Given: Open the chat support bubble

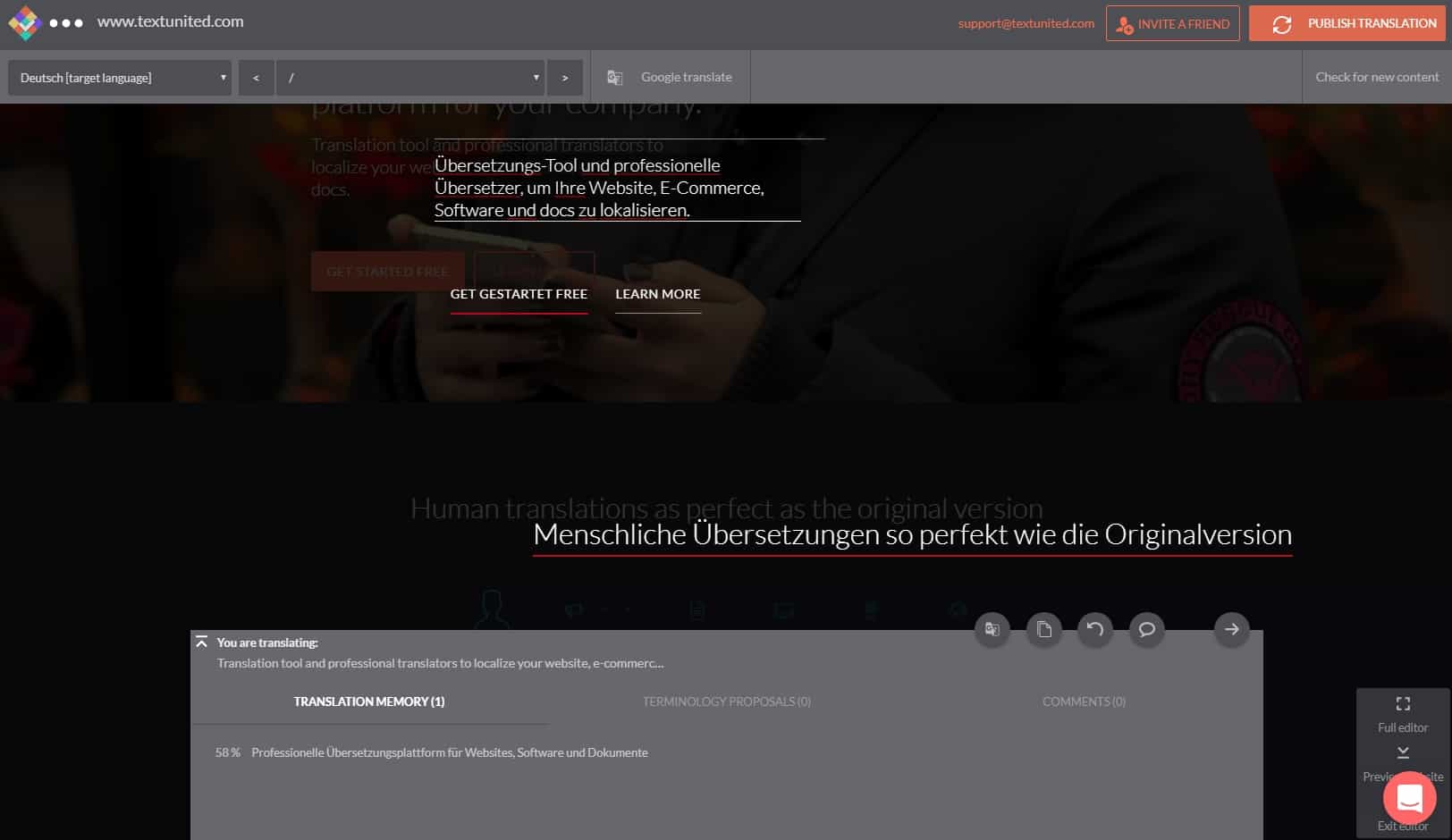Looking at the screenshot, I should pos(1409,797).
